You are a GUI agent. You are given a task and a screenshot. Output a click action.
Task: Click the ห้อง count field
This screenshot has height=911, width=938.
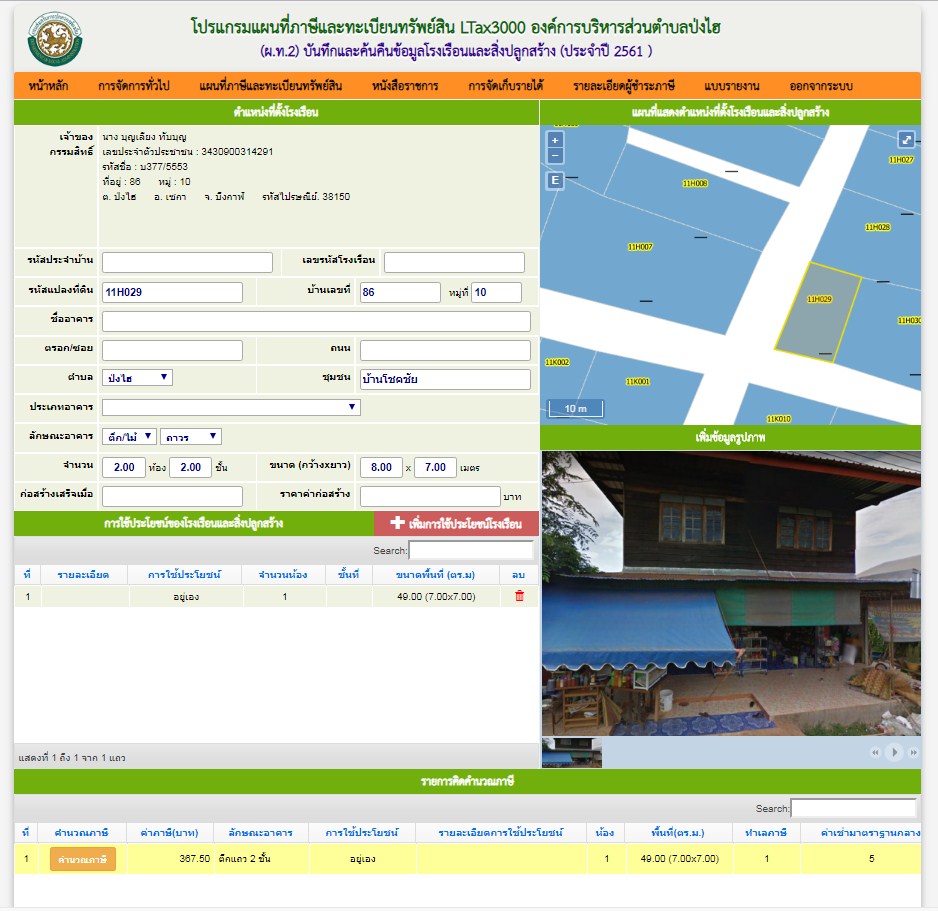(x=124, y=467)
